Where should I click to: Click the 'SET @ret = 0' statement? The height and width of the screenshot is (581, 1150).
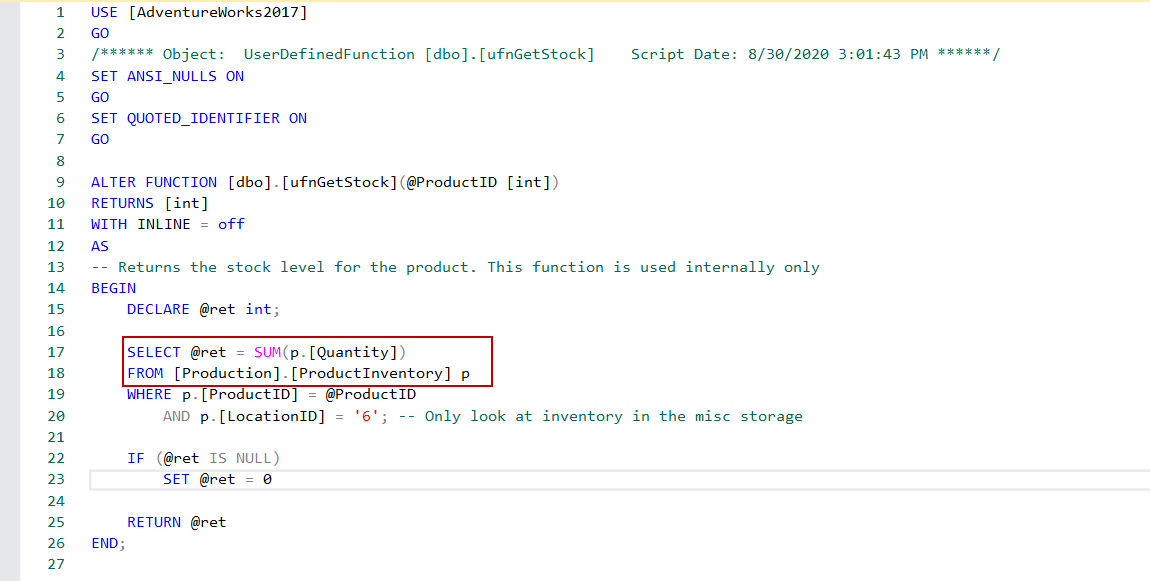click(217, 479)
